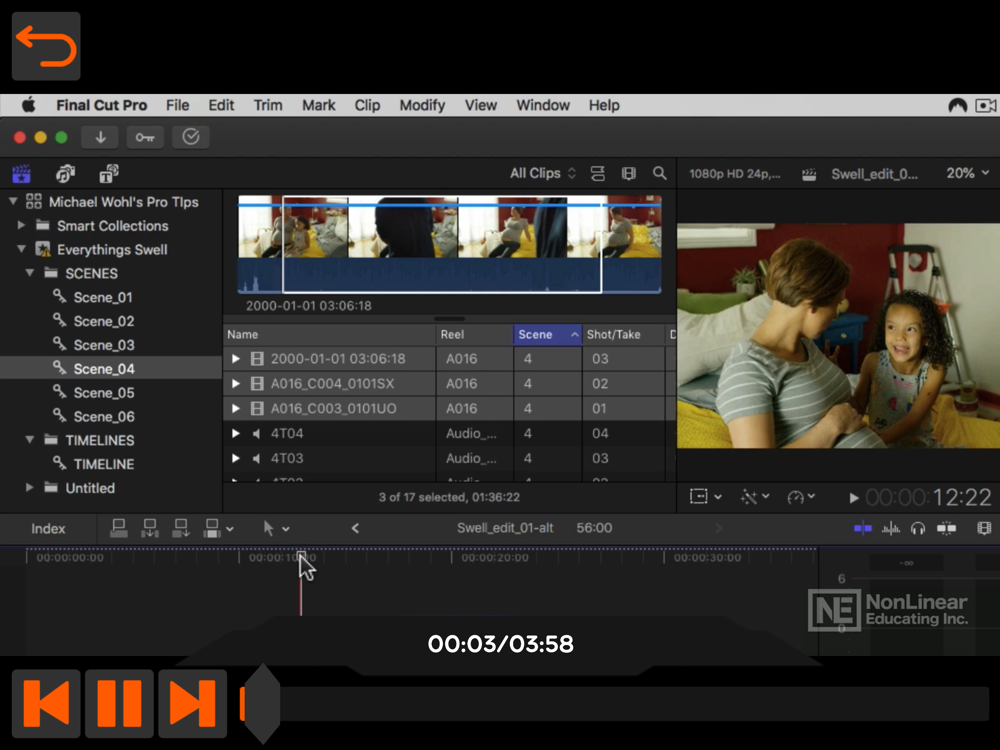Toggle video and audio skimming icon

[x=863, y=528]
